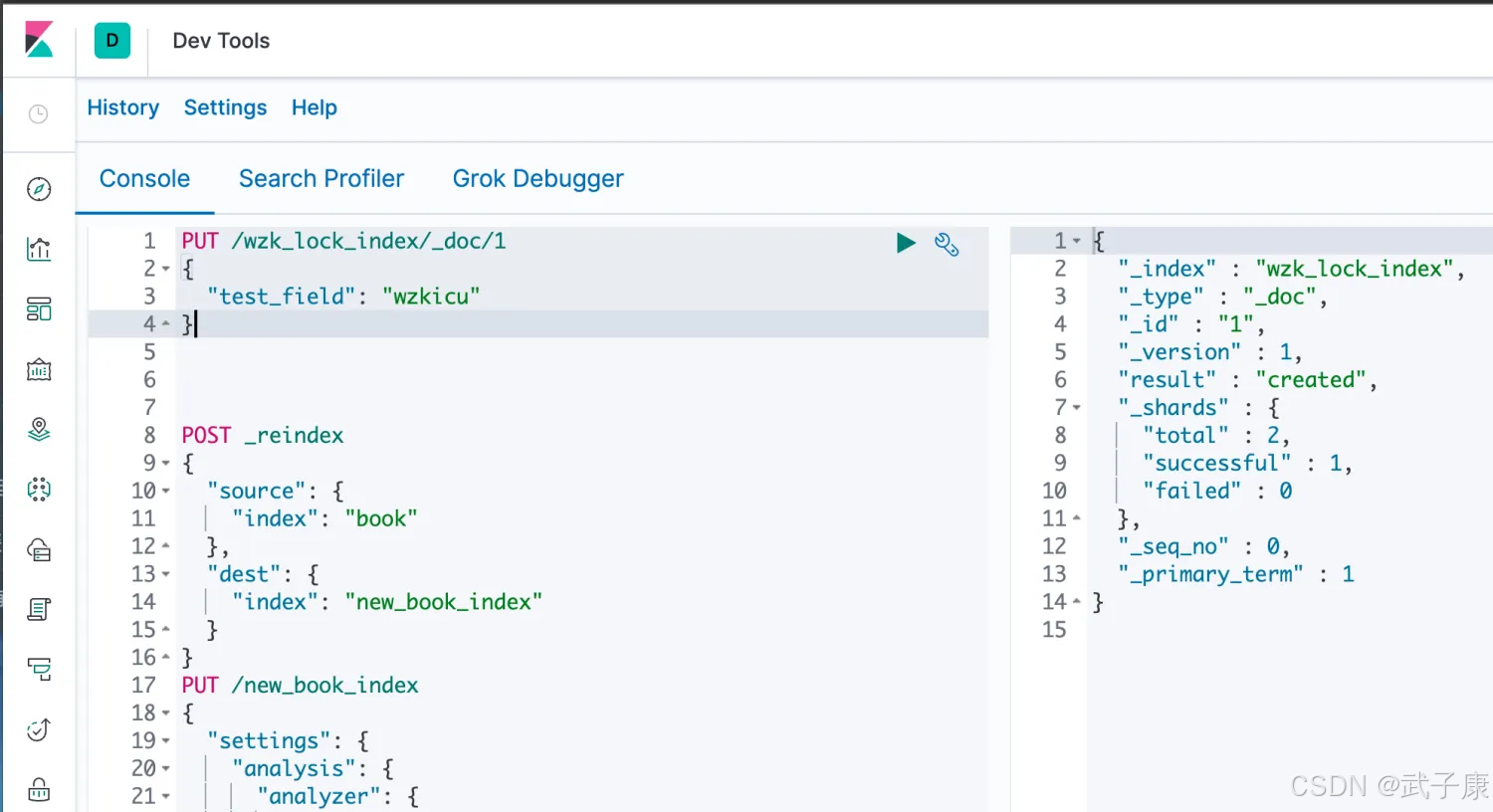Open Discover via the compass icon
1493x812 pixels.
(39, 189)
